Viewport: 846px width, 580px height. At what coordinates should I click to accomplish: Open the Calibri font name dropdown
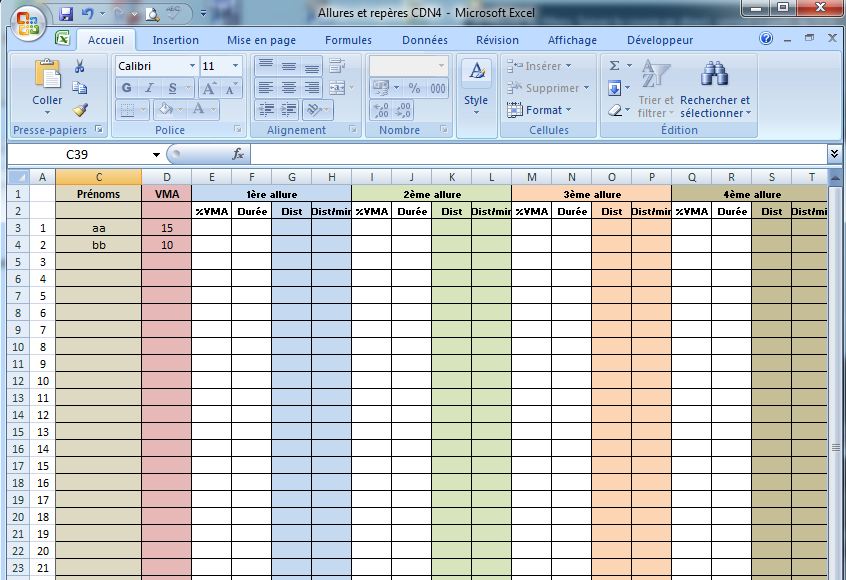click(192, 66)
